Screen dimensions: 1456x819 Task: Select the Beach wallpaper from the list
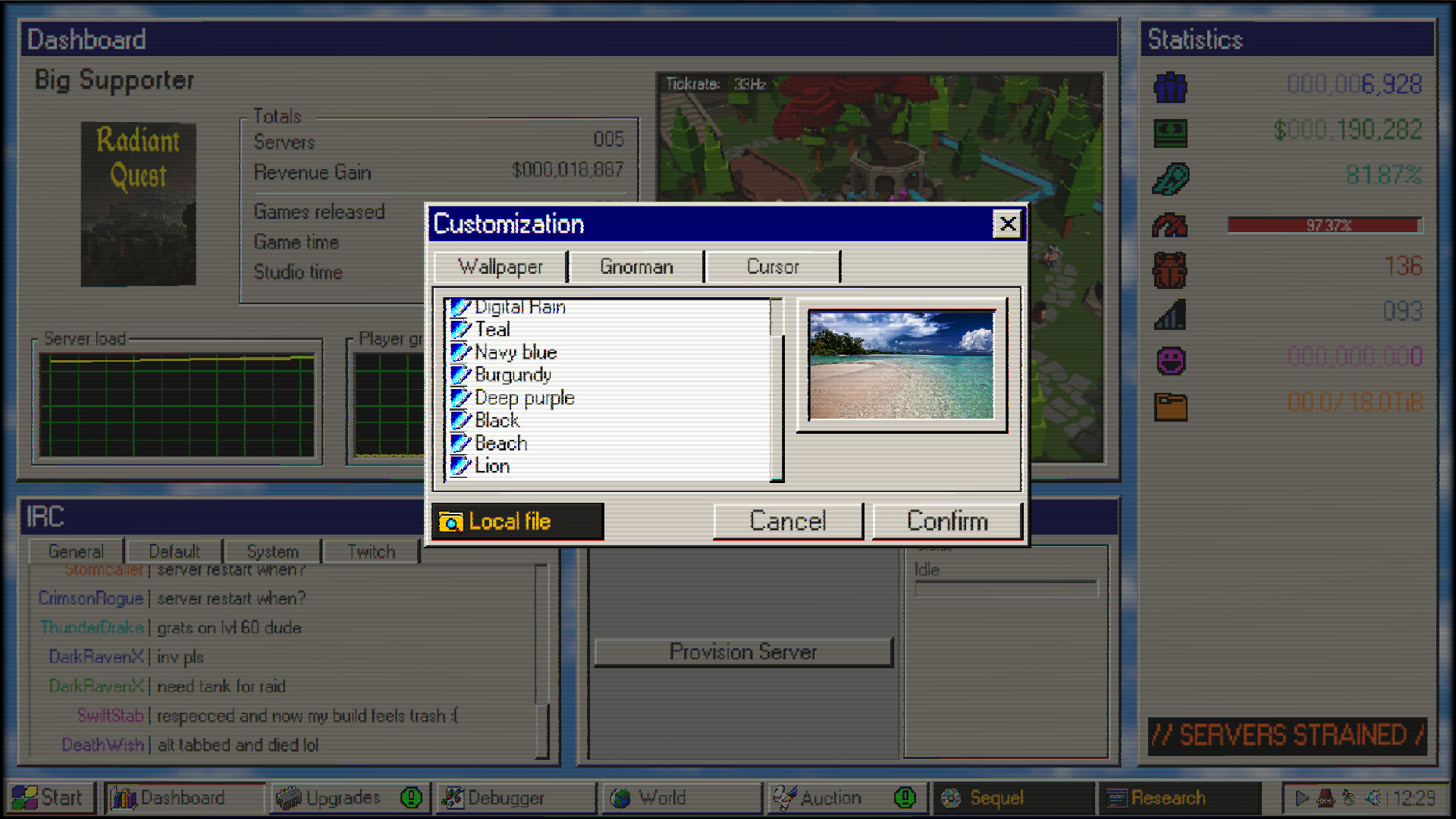(501, 443)
